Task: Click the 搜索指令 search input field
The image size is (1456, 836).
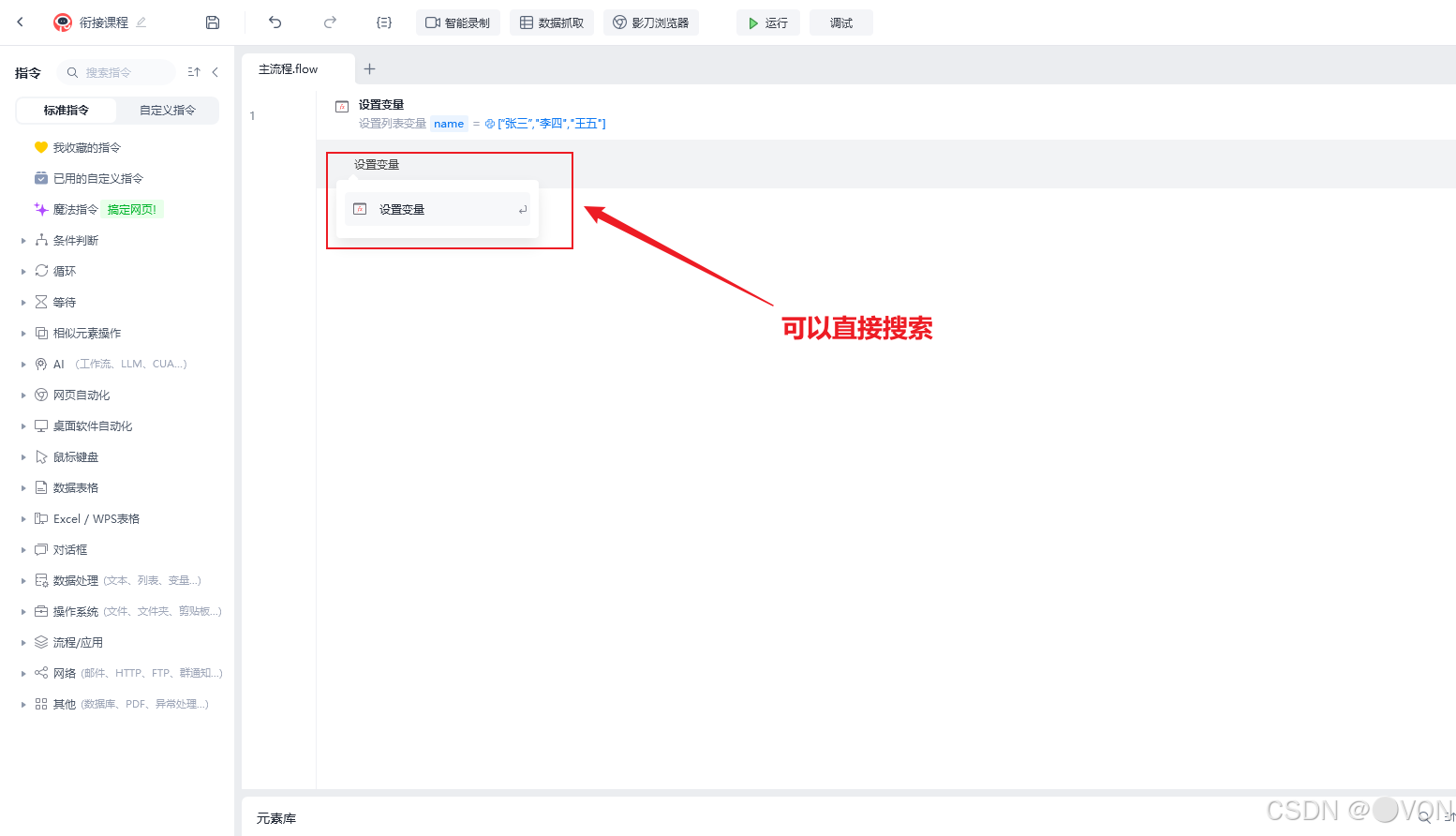Action: click(x=117, y=71)
